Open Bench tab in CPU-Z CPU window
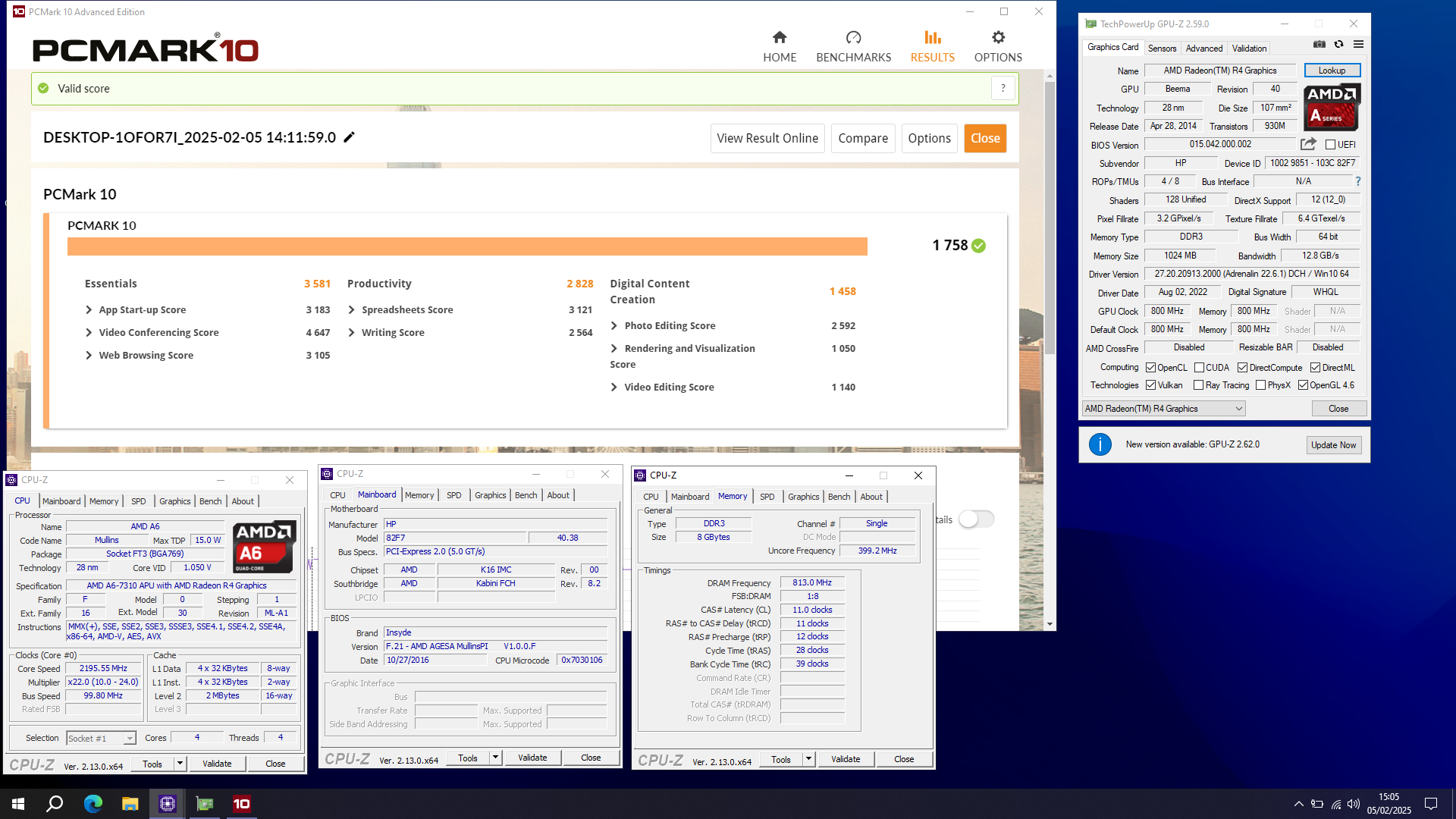The height and width of the screenshot is (819, 1456). (x=210, y=501)
